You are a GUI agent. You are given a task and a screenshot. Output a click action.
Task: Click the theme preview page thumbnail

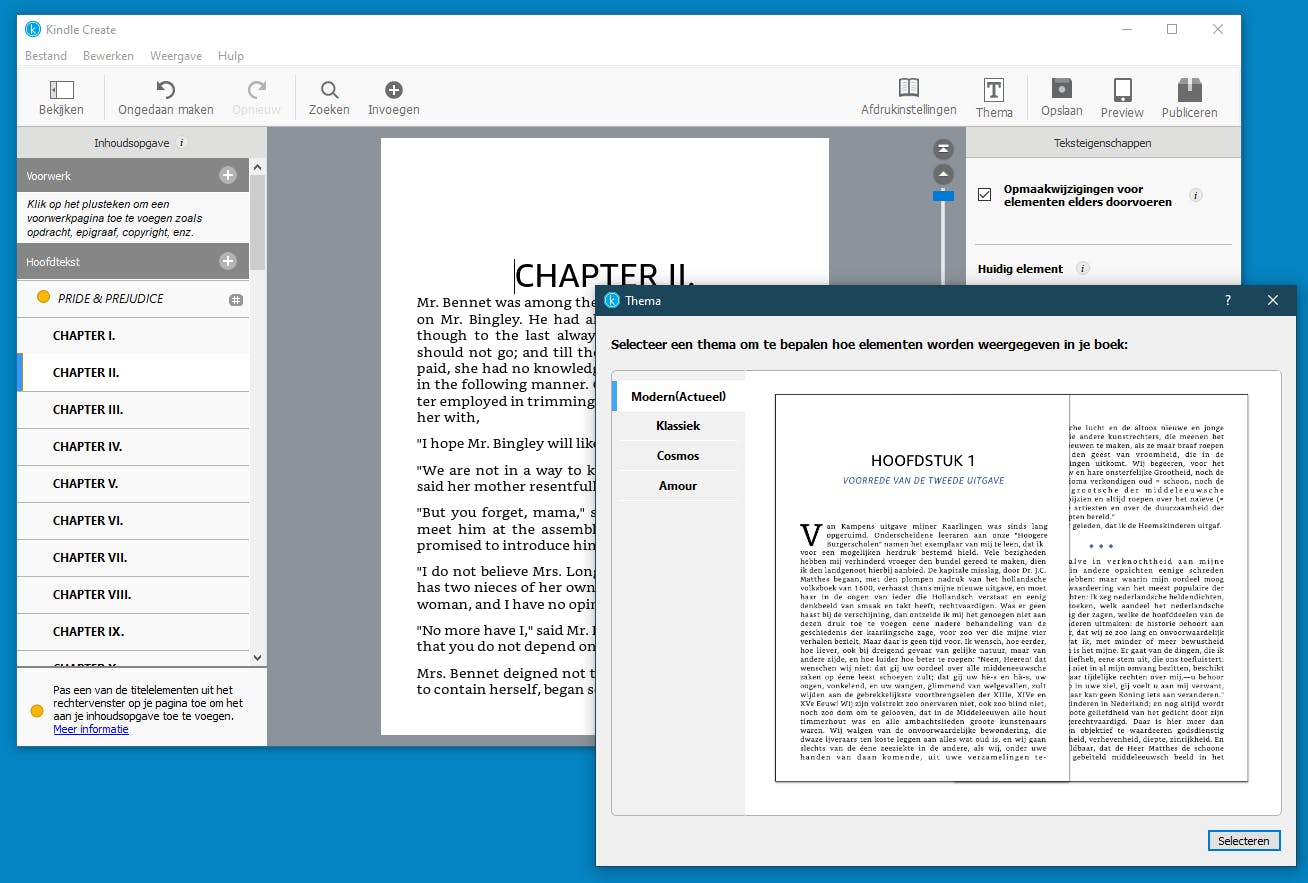coord(1011,588)
